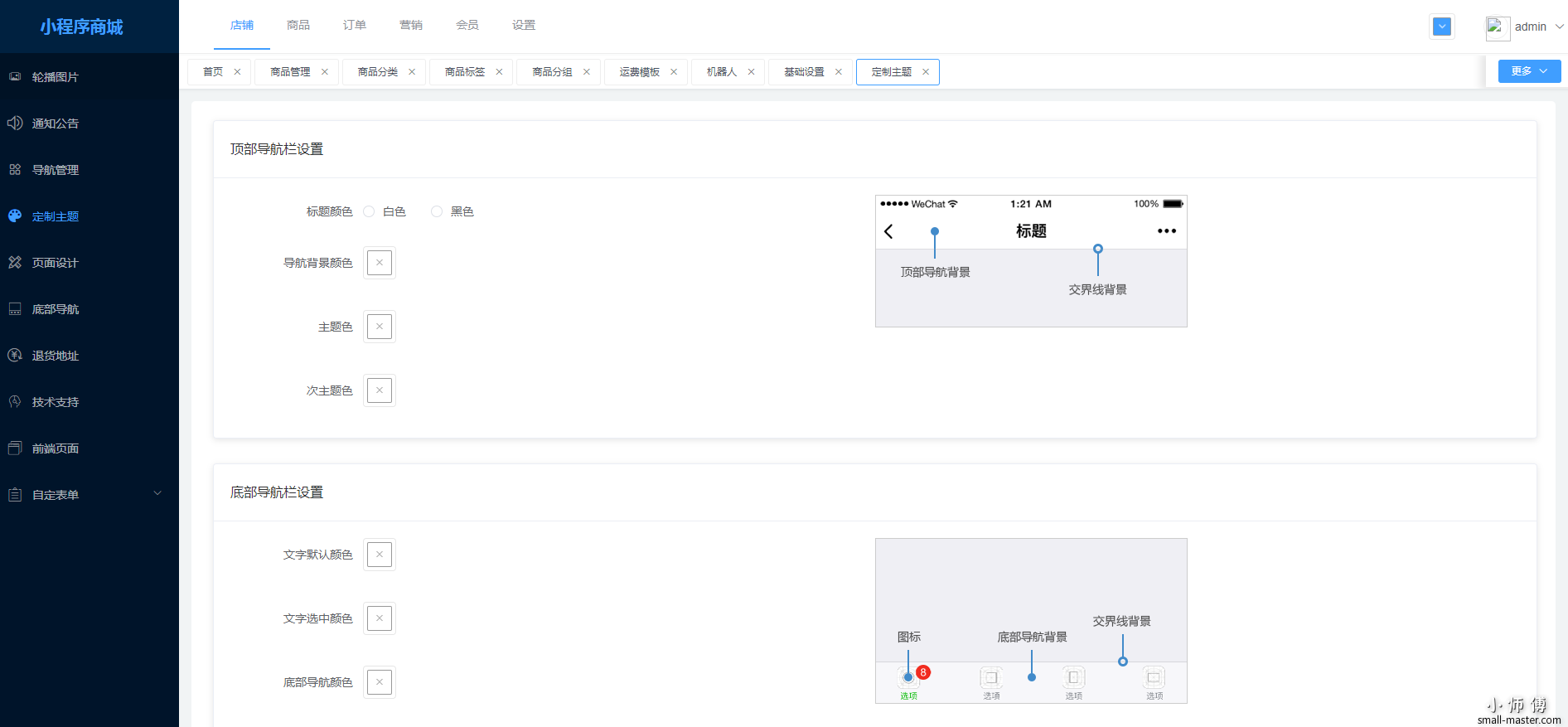
Task: Click the 轮播图片 sidebar icon
Action: [x=15, y=76]
